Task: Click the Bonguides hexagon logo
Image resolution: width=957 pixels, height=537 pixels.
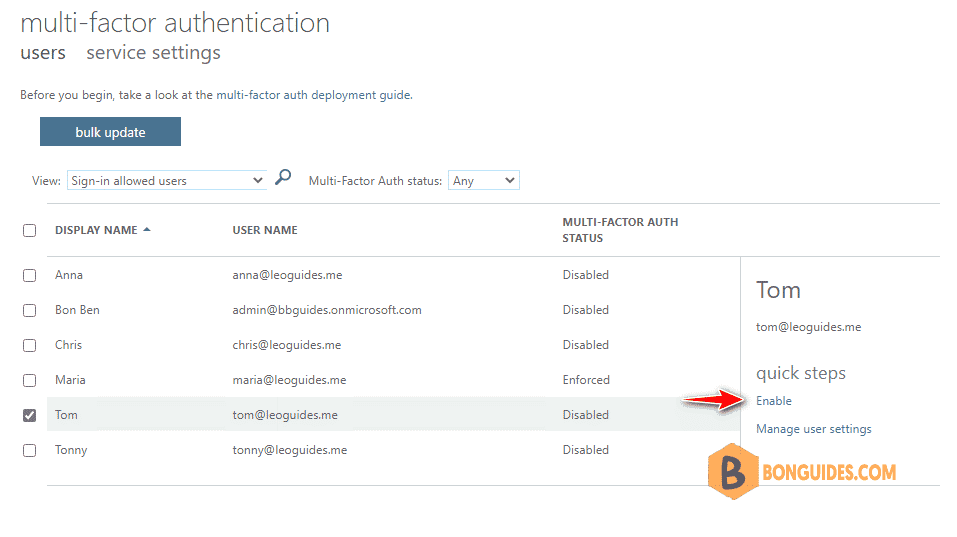Action: [x=733, y=472]
